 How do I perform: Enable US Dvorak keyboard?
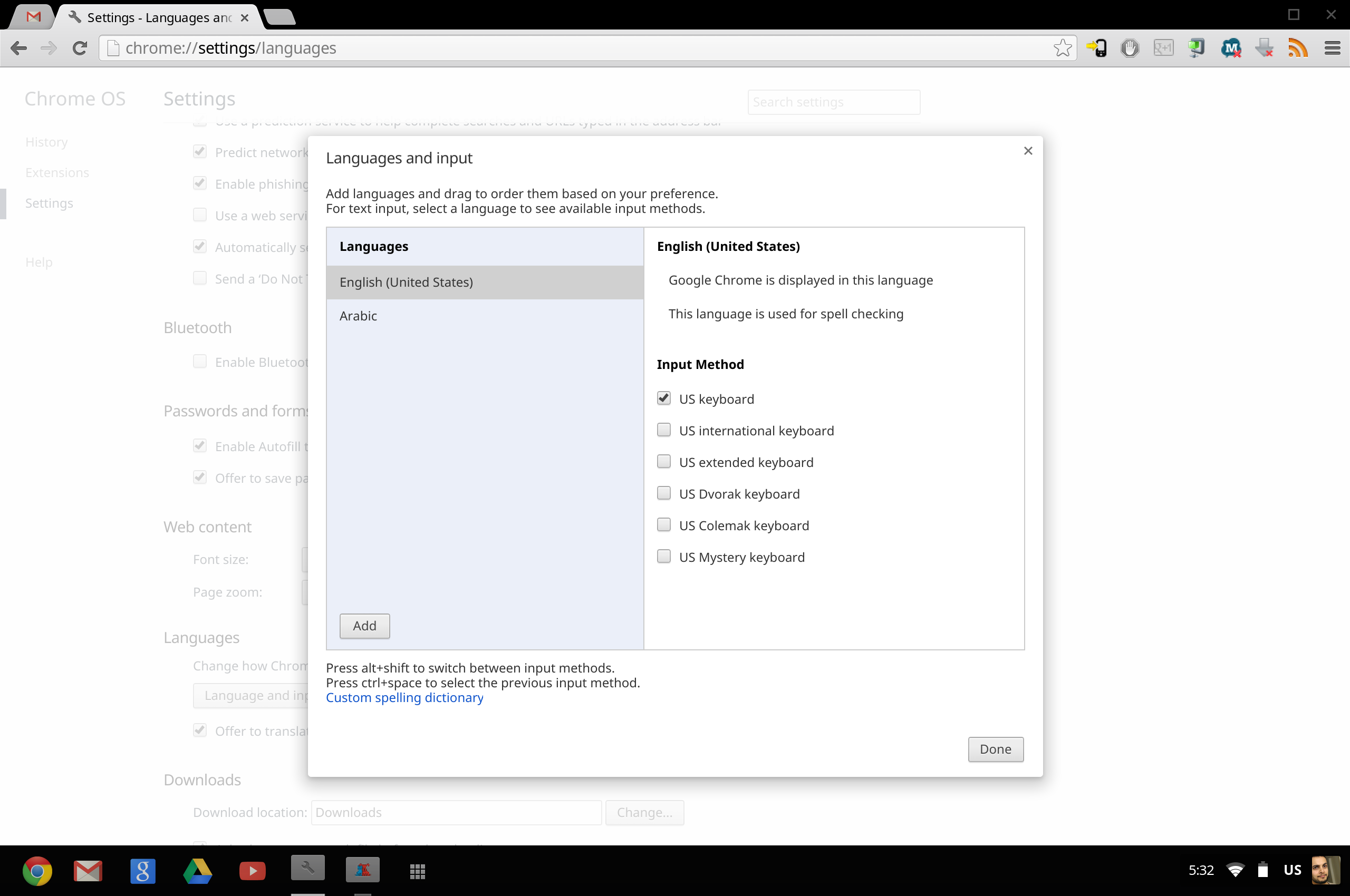pyautogui.click(x=663, y=493)
